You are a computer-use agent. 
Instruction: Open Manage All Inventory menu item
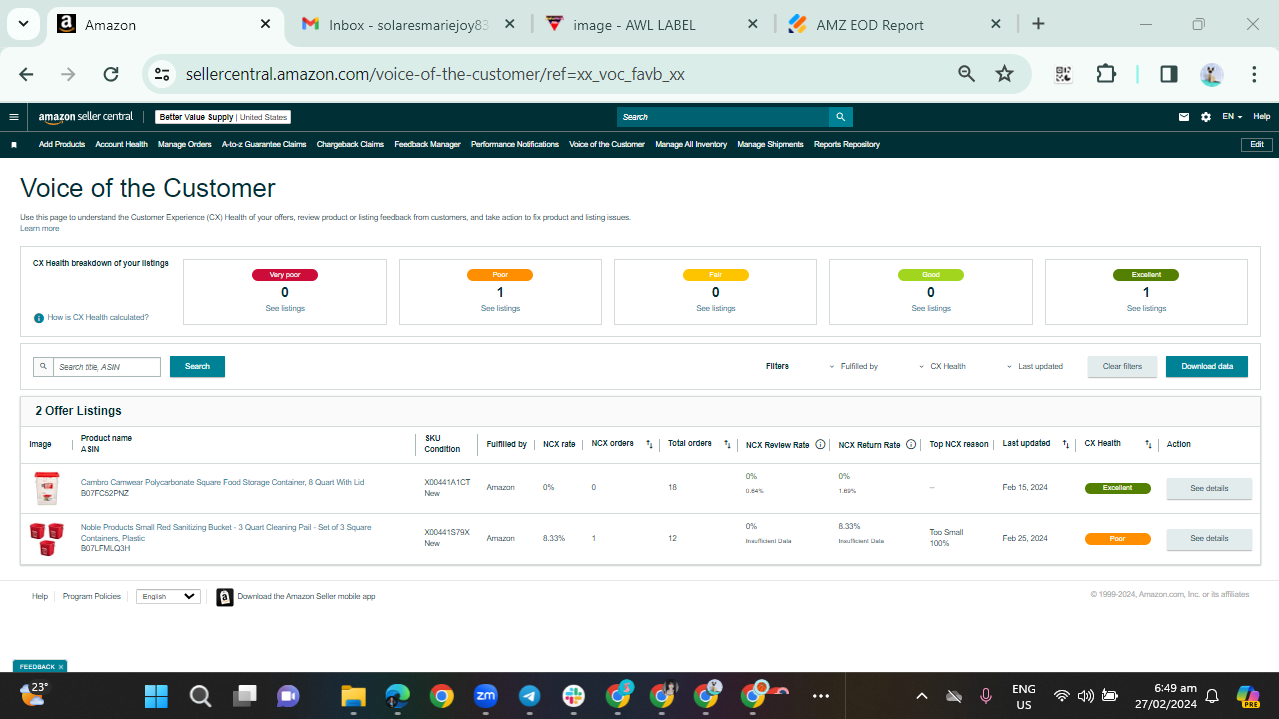[691, 145]
